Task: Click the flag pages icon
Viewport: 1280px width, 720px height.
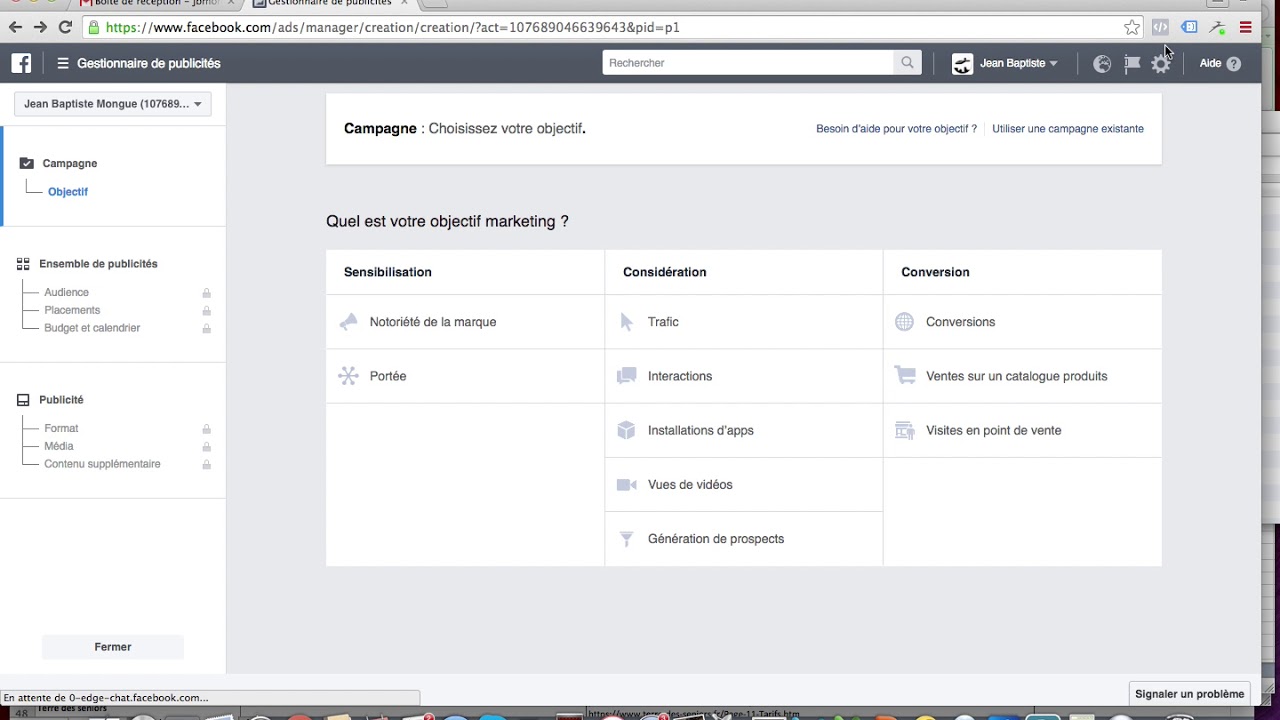Action: pos(1132,63)
